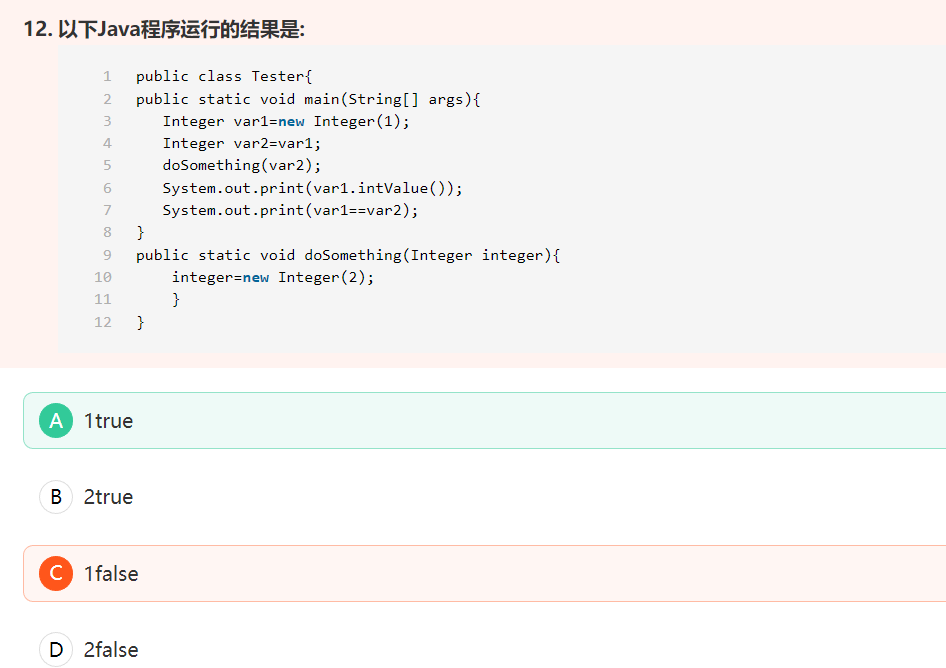
Task: Click the answer text "1false"
Action: pos(111,574)
